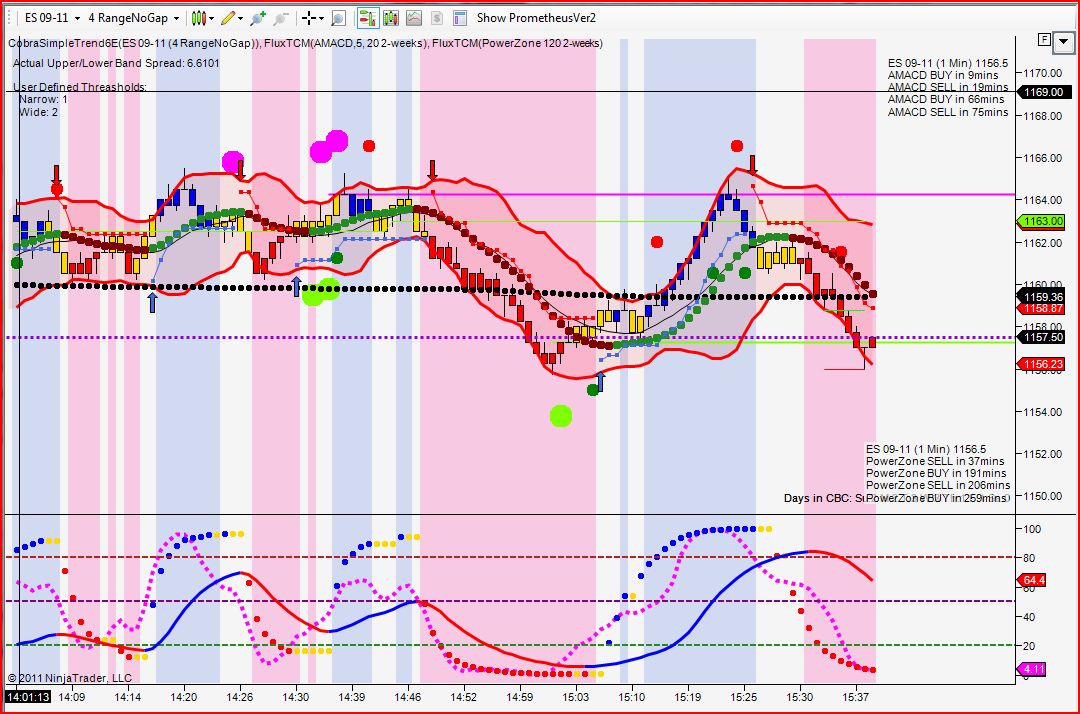This screenshot has height=714, width=1080.
Task: Click the 1150.00 price axis label
Action: (x=1042, y=496)
